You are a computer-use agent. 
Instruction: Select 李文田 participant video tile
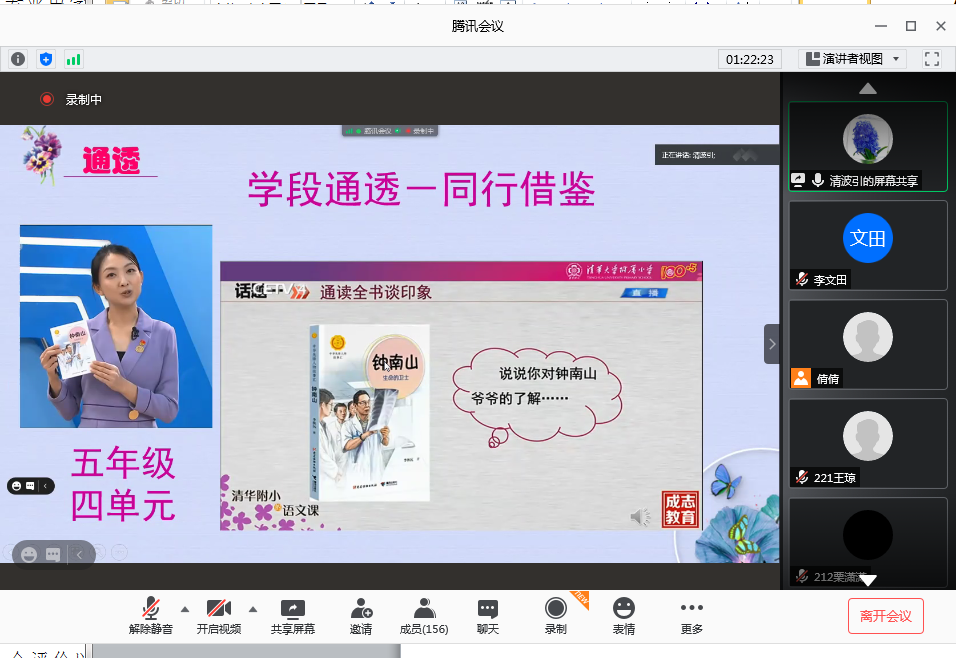pyautogui.click(x=867, y=245)
